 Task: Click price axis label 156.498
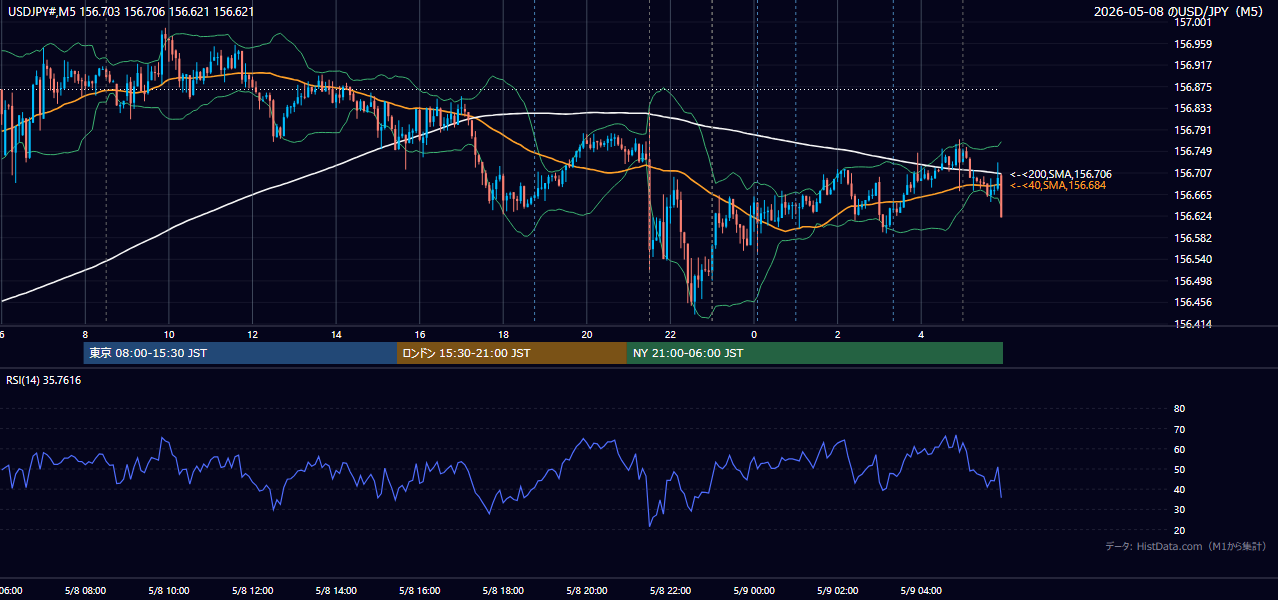coord(1194,281)
